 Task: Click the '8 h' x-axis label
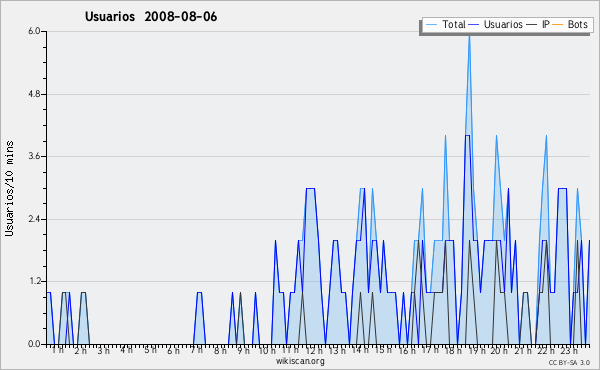coord(220,350)
